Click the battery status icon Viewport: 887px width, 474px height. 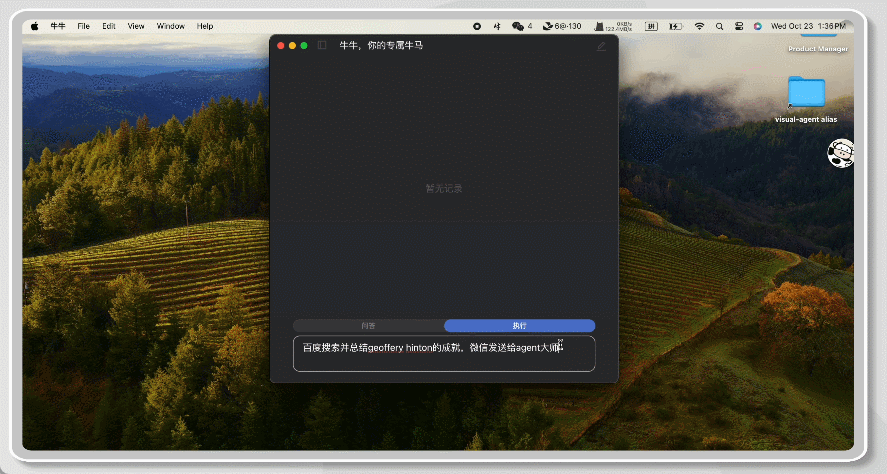point(677,26)
